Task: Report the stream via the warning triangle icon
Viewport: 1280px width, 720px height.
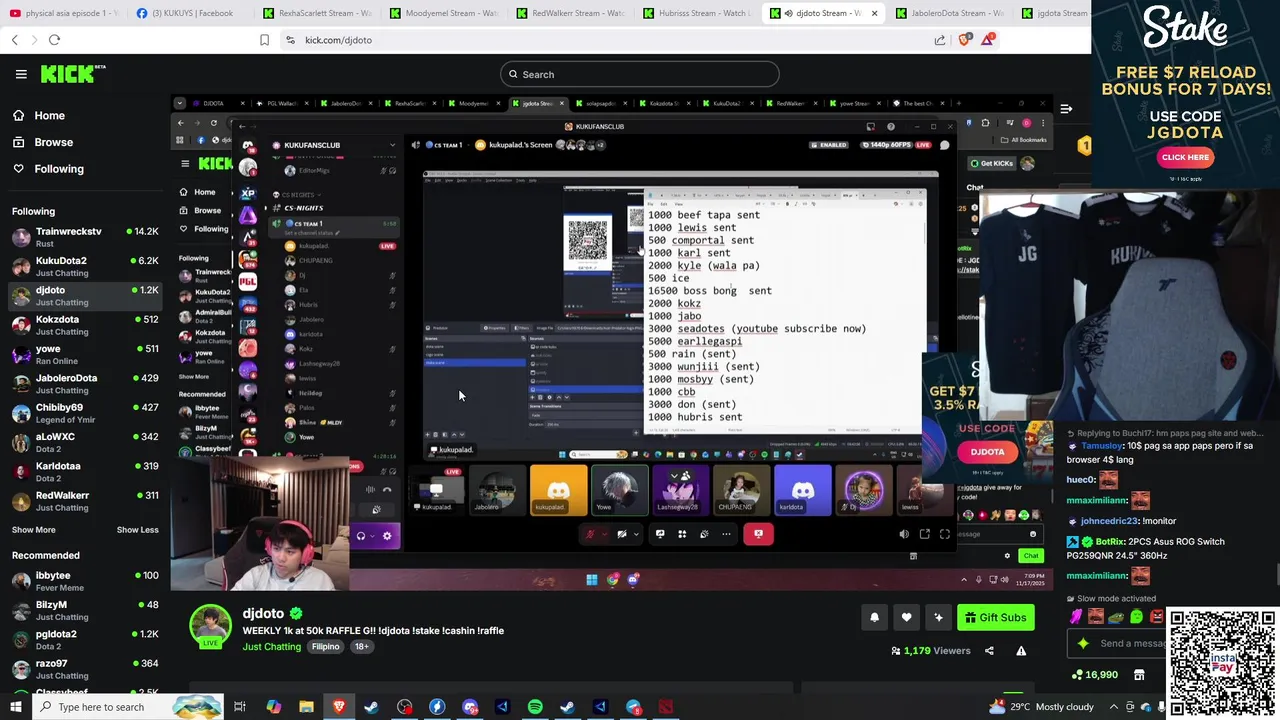Action: 1021,651
